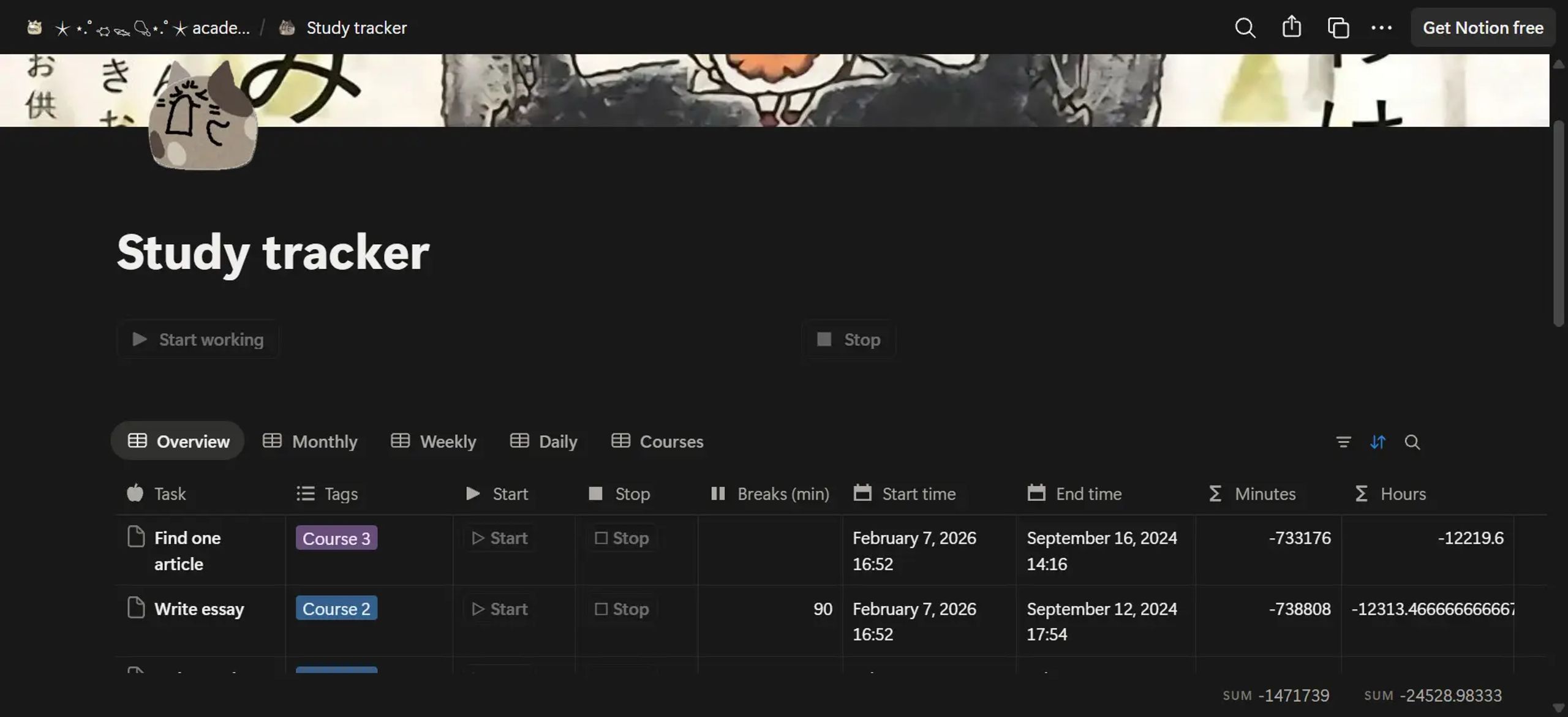Click the share icon in the top bar
The height and width of the screenshot is (717, 1568).
coord(1292,27)
